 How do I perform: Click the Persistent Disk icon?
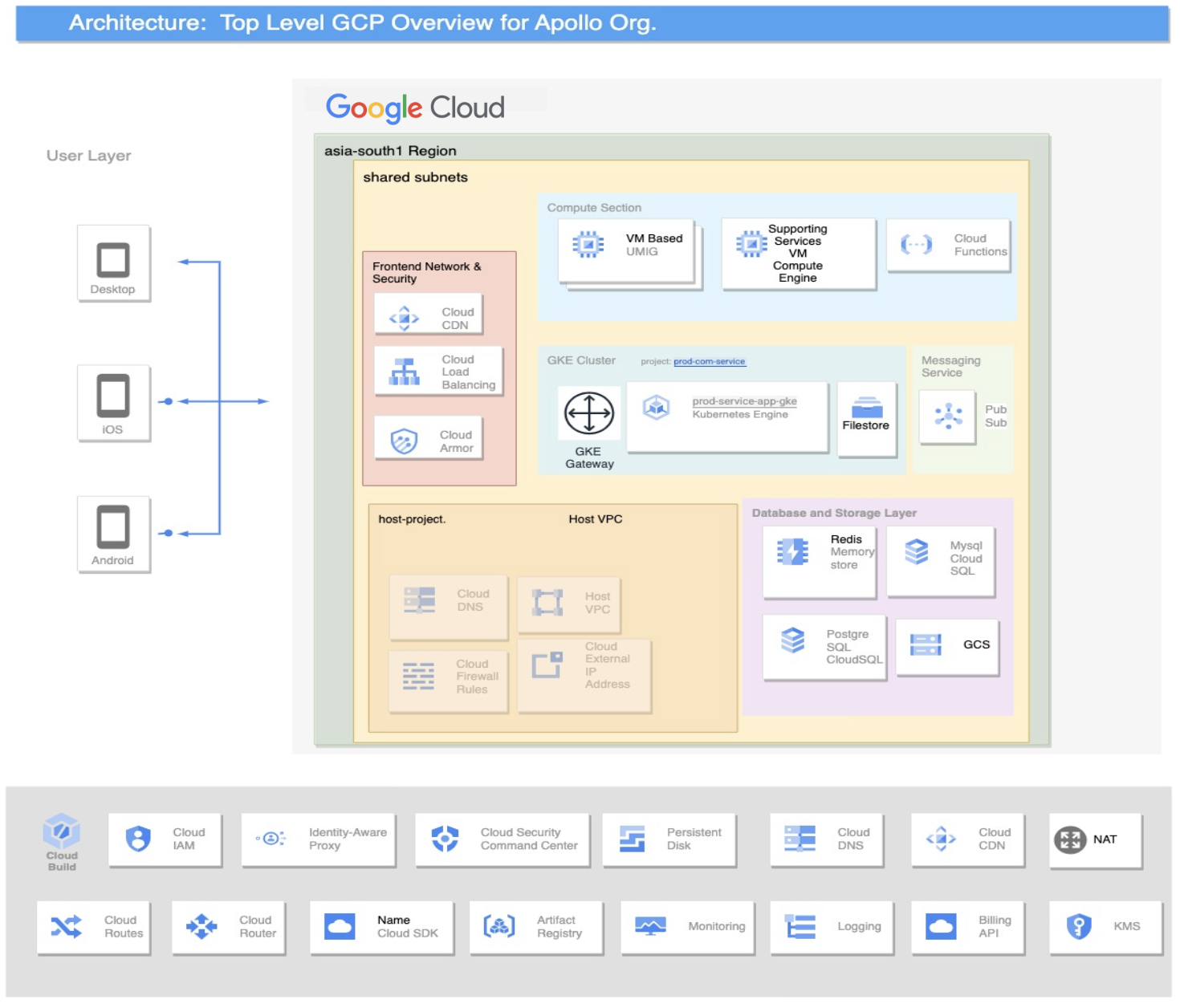tap(633, 839)
